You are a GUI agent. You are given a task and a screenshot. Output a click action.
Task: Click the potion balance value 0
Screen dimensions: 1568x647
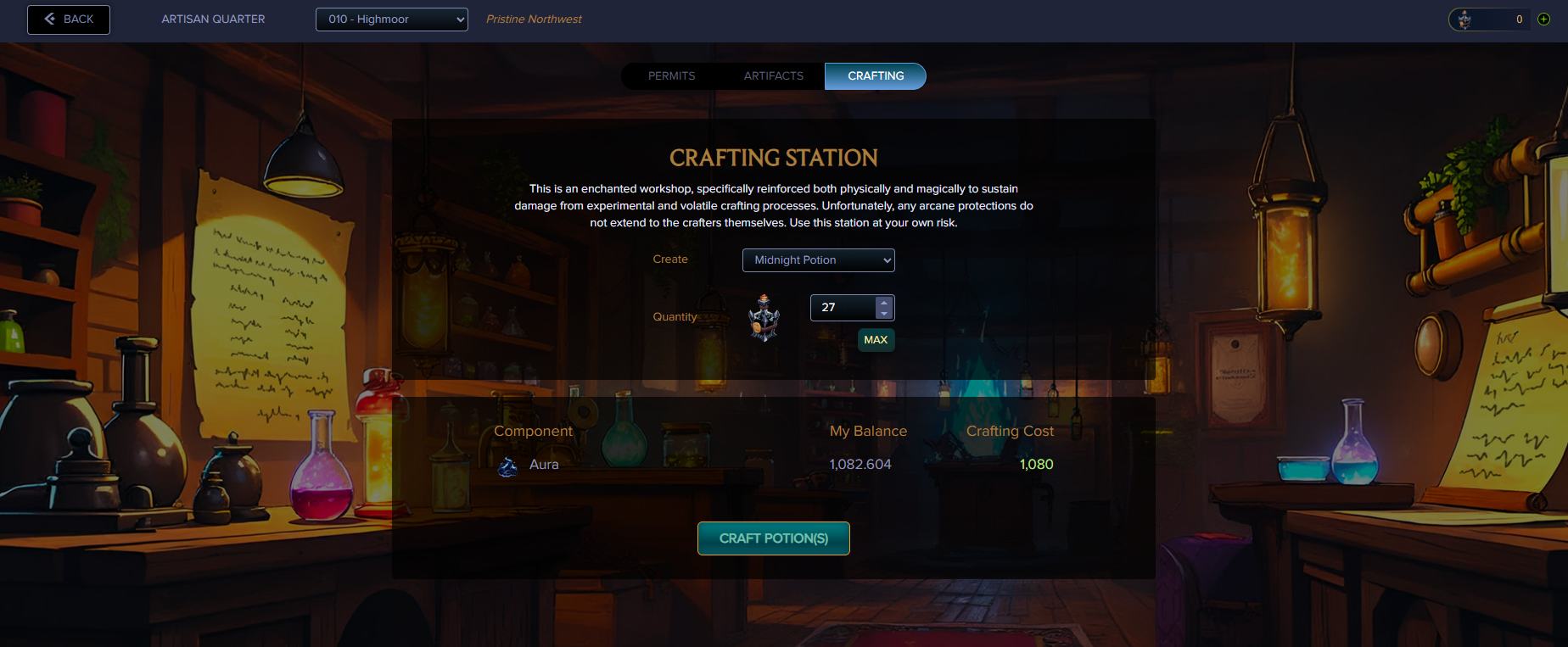point(1519,20)
